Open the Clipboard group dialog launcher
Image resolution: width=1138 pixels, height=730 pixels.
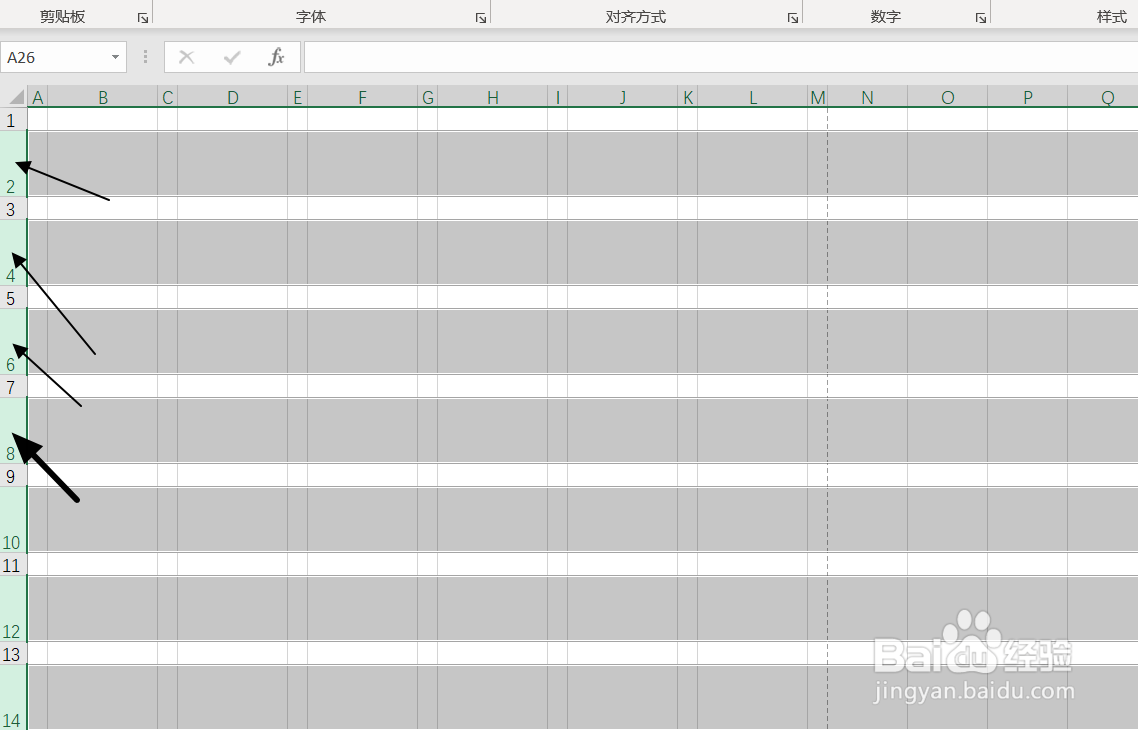tap(143, 18)
